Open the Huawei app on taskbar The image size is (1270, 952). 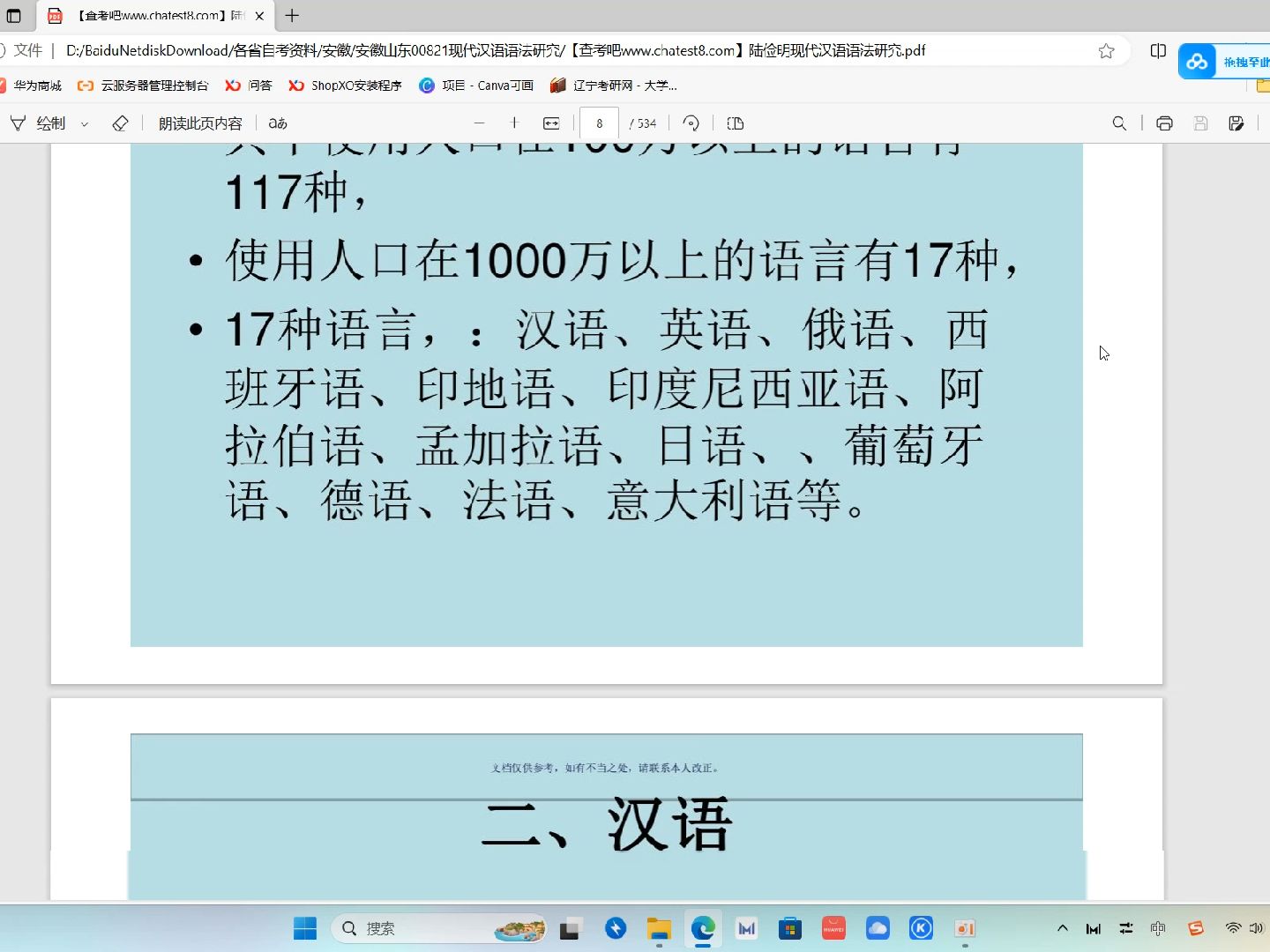833,928
